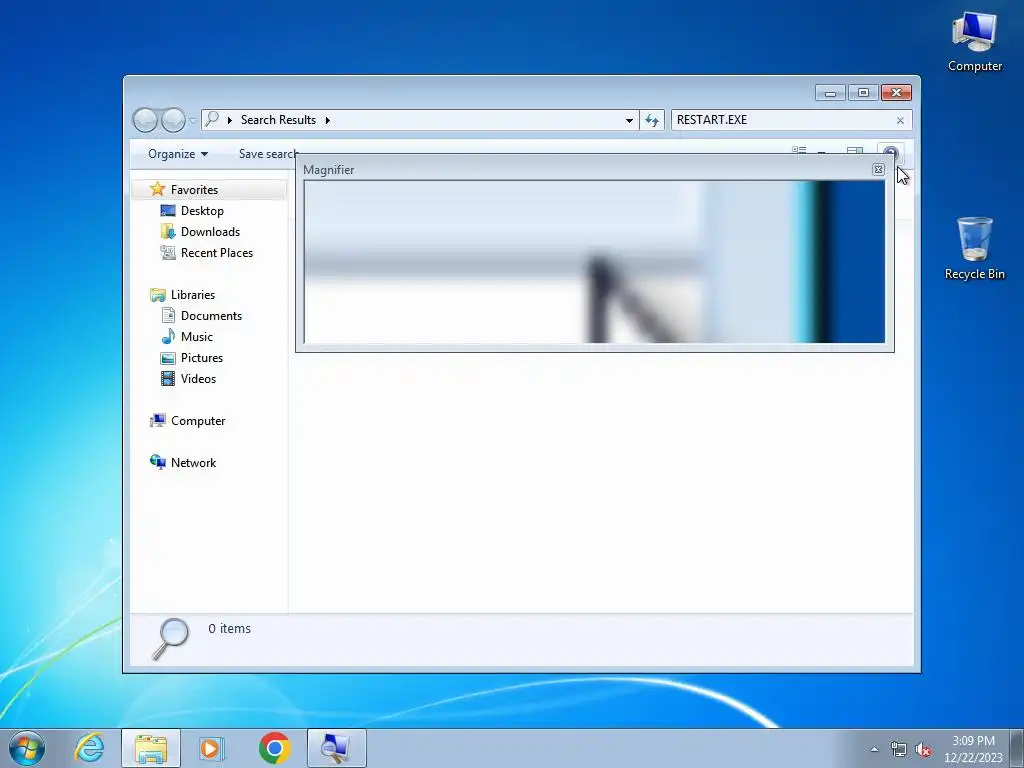Refresh the Search Results address bar
Viewport: 1024px width, 768px height.
point(652,120)
